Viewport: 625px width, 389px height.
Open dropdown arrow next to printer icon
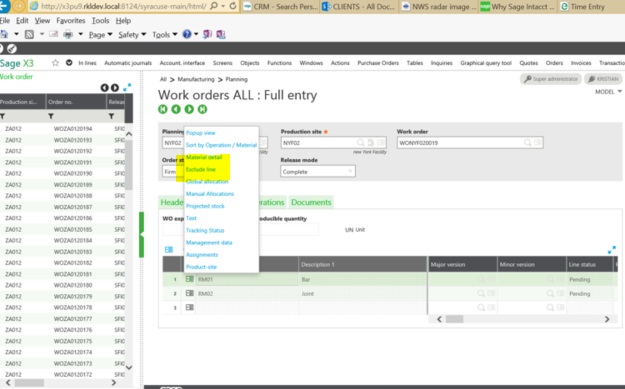point(81,34)
